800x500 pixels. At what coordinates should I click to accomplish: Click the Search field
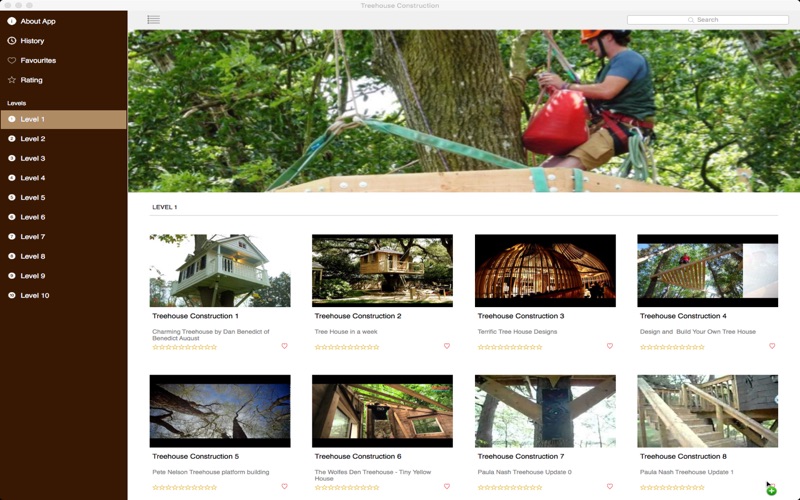click(708, 19)
